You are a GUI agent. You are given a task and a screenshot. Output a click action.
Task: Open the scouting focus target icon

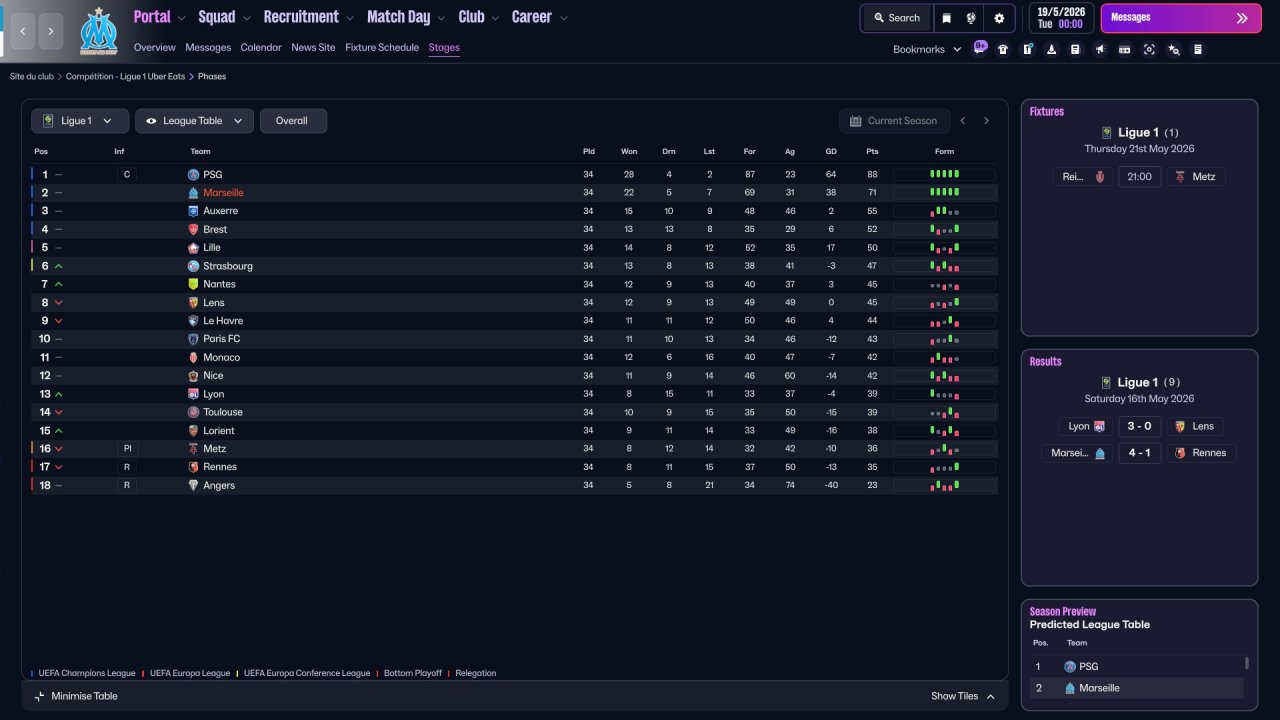coord(1149,49)
